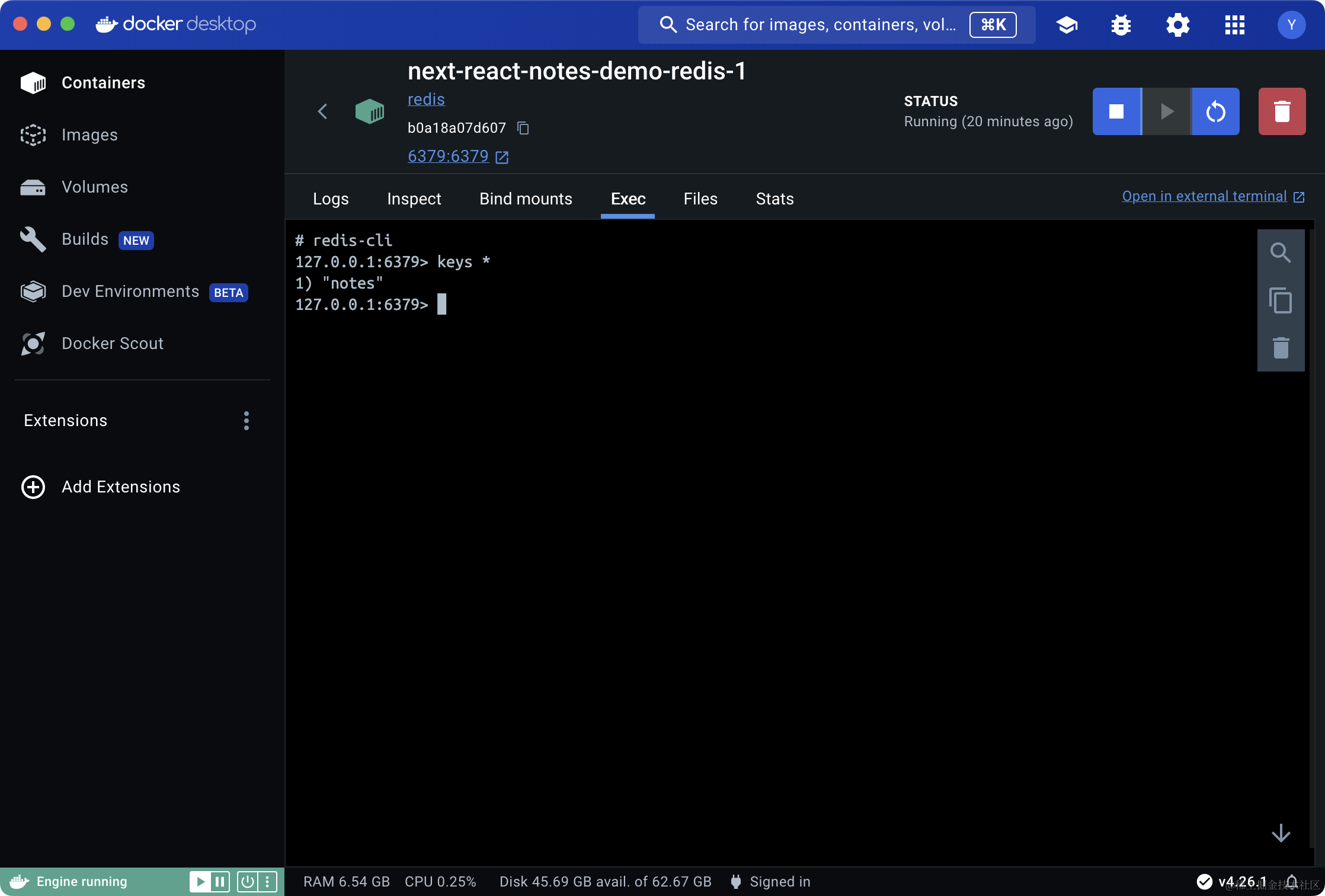Viewport: 1325px width, 896px height.
Task: Delete container using red trash button
Action: [x=1282, y=111]
